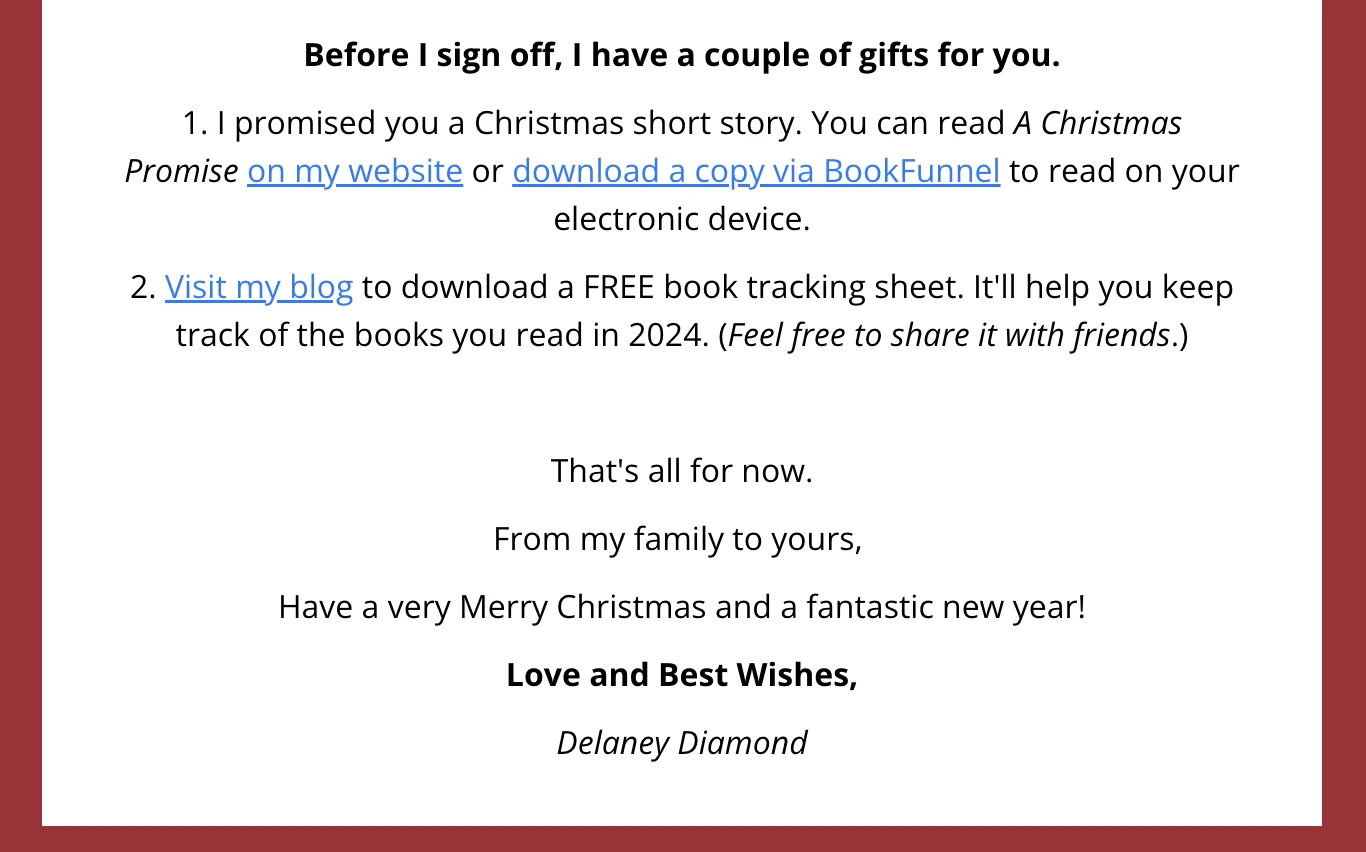The width and height of the screenshot is (1366, 852).
Task: Click the Merry Christmas greeting sentence
Action: [x=682, y=607]
